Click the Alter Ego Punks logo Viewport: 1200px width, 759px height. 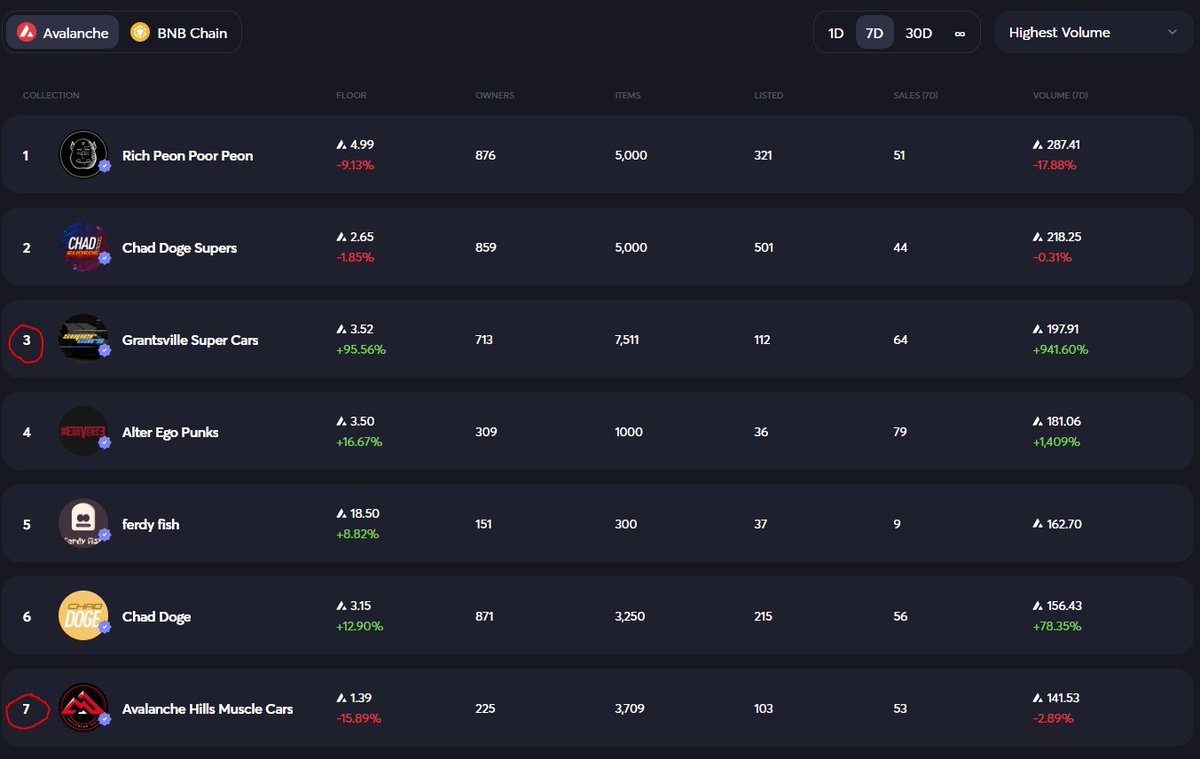84,432
